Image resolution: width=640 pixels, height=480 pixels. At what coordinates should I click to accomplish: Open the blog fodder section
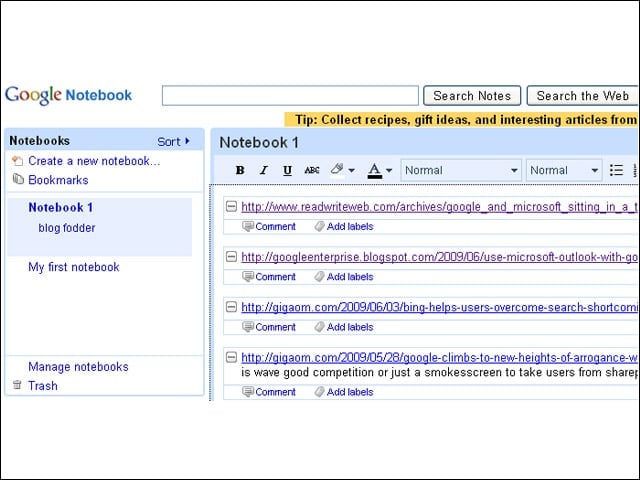click(67, 228)
